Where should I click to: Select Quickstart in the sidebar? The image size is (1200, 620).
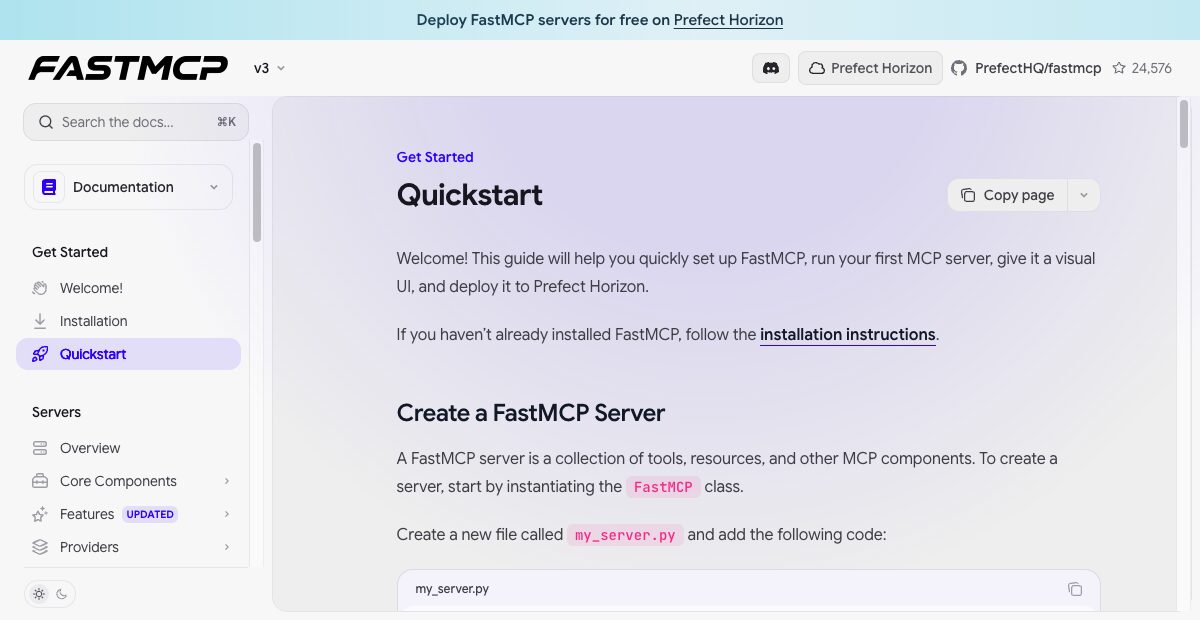128,354
